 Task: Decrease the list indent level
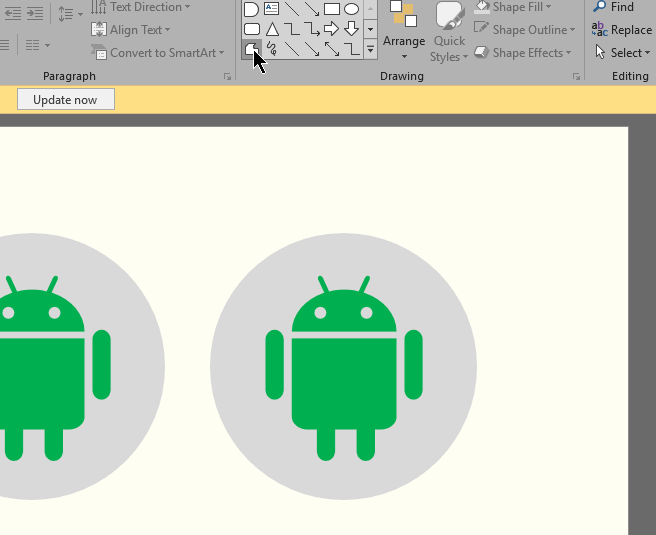click(13, 13)
